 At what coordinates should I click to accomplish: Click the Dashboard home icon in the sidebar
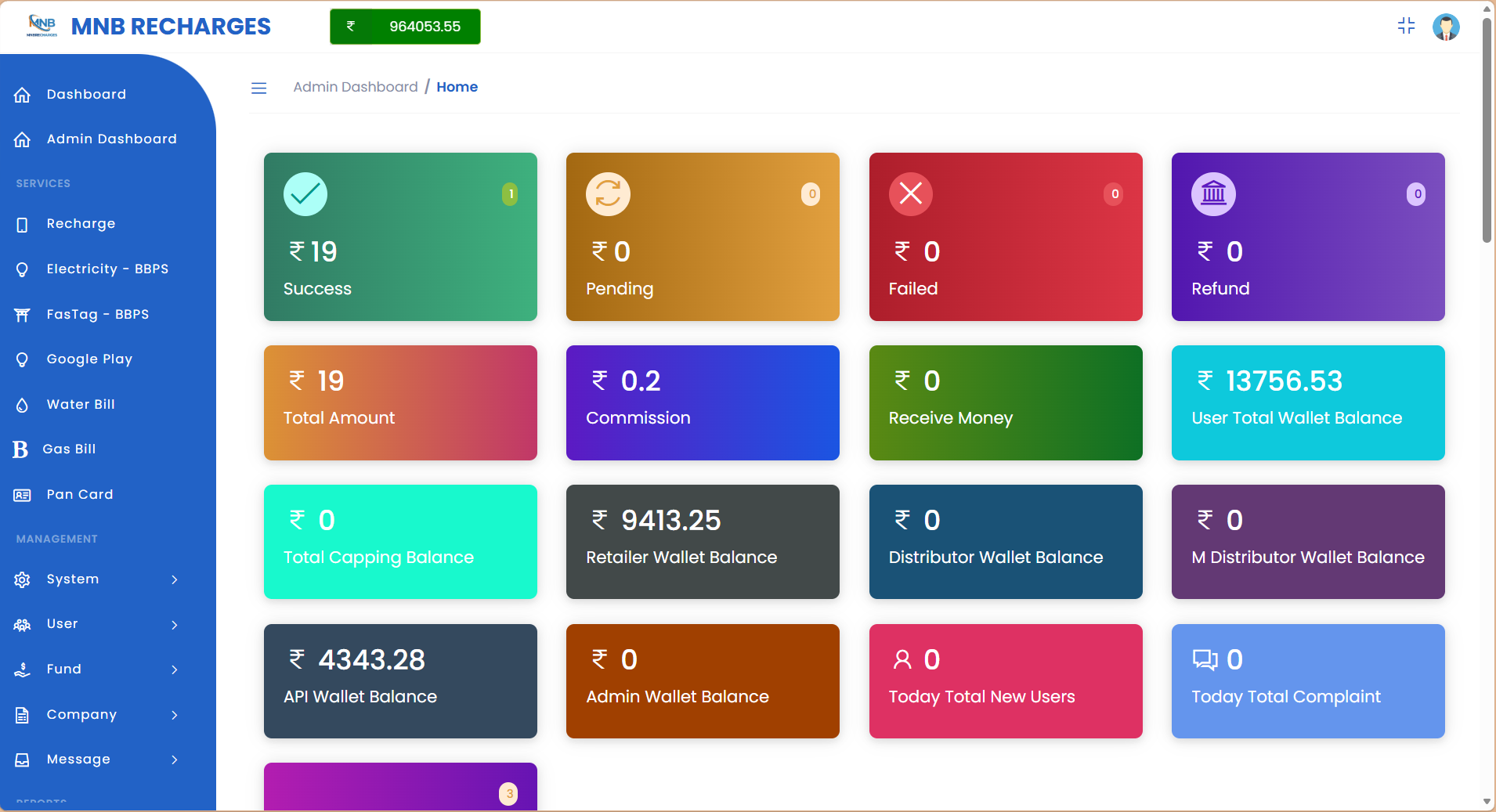pos(22,95)
